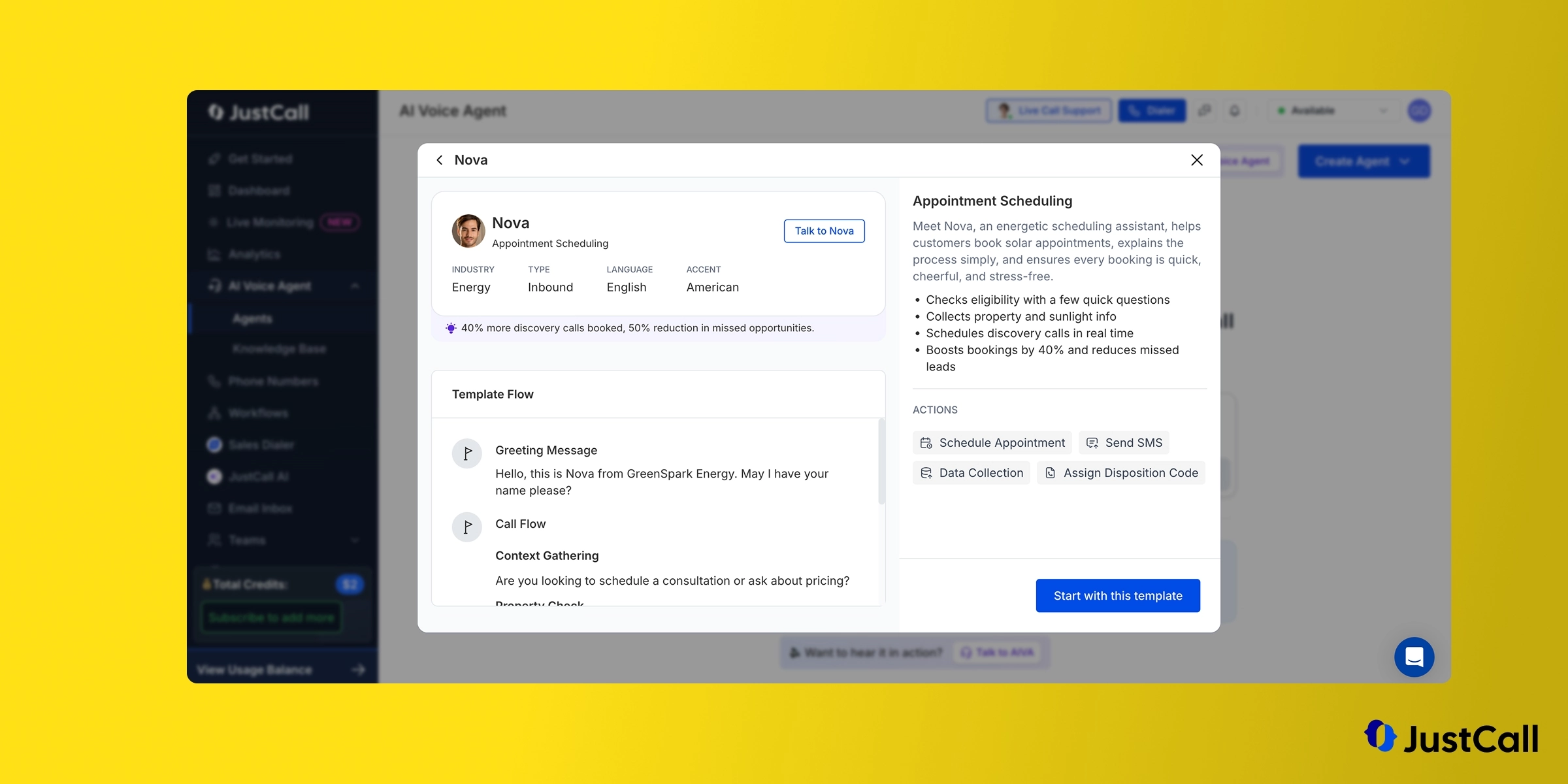Viewport: 1568px width, 784px height.
Task: Click Subscribe to add more
Action: coord(271,617)
